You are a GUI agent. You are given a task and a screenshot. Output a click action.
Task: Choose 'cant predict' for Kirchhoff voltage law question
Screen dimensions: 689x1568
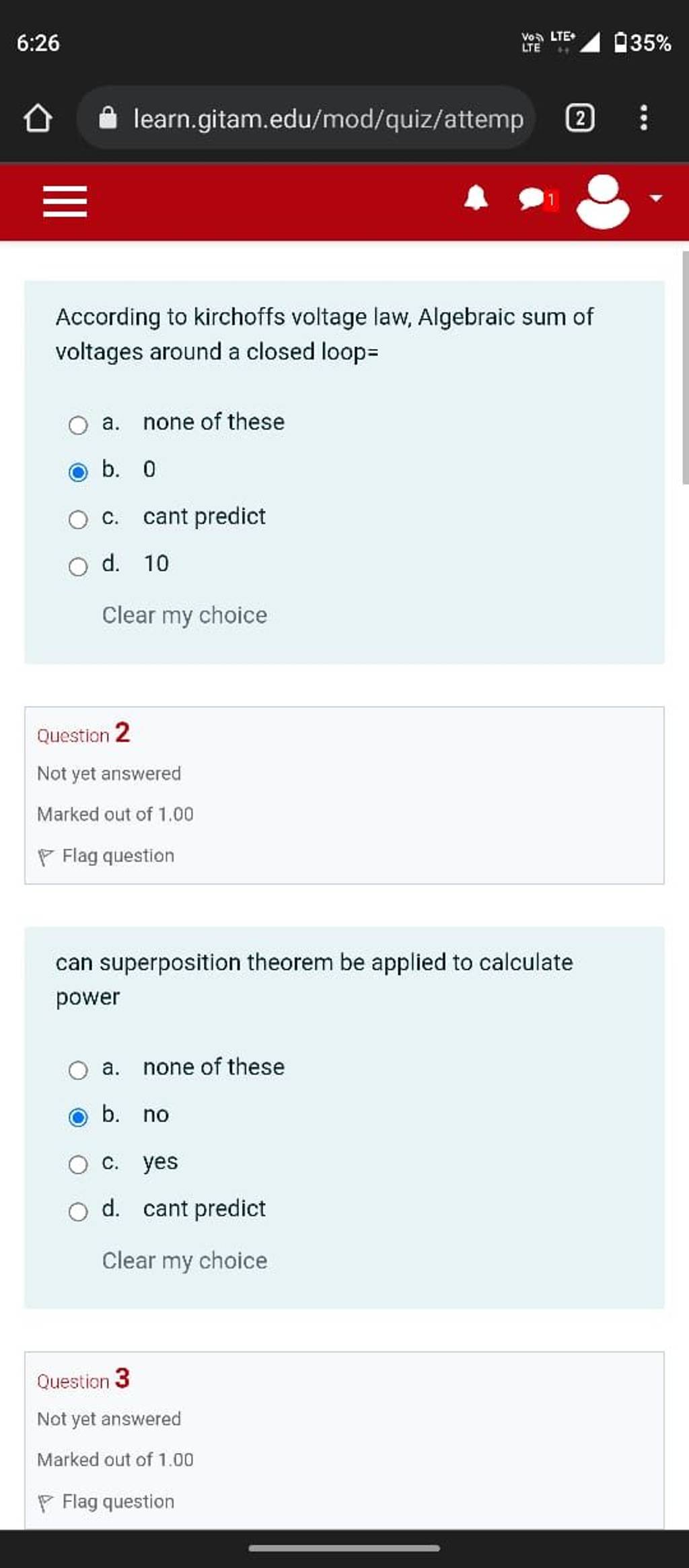coord(78,519)
